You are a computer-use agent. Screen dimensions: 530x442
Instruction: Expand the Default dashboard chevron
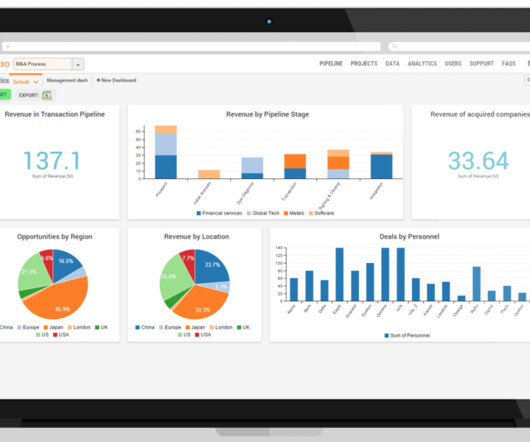coord(35,82)
